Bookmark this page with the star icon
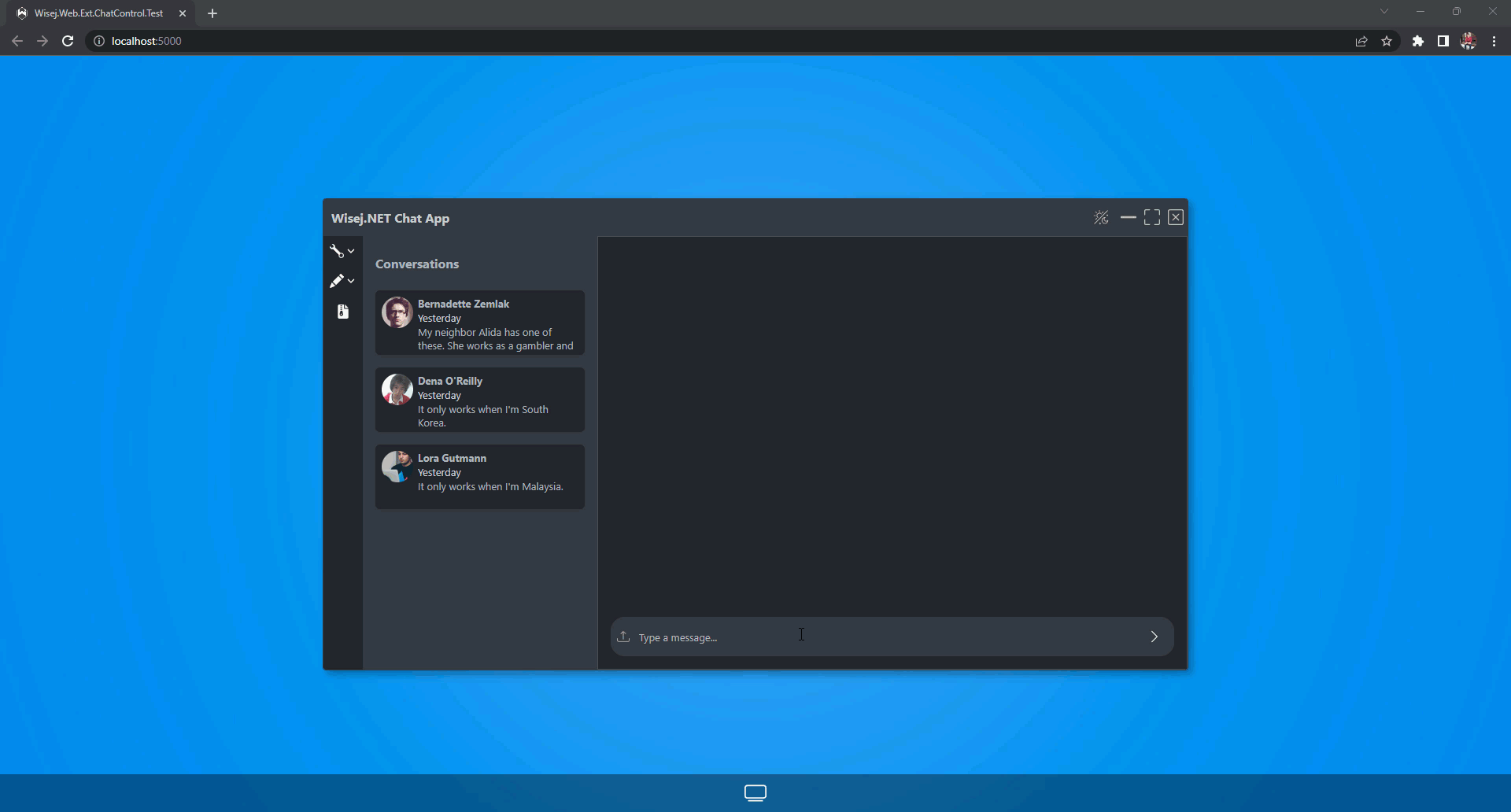 click(1387, 41)
